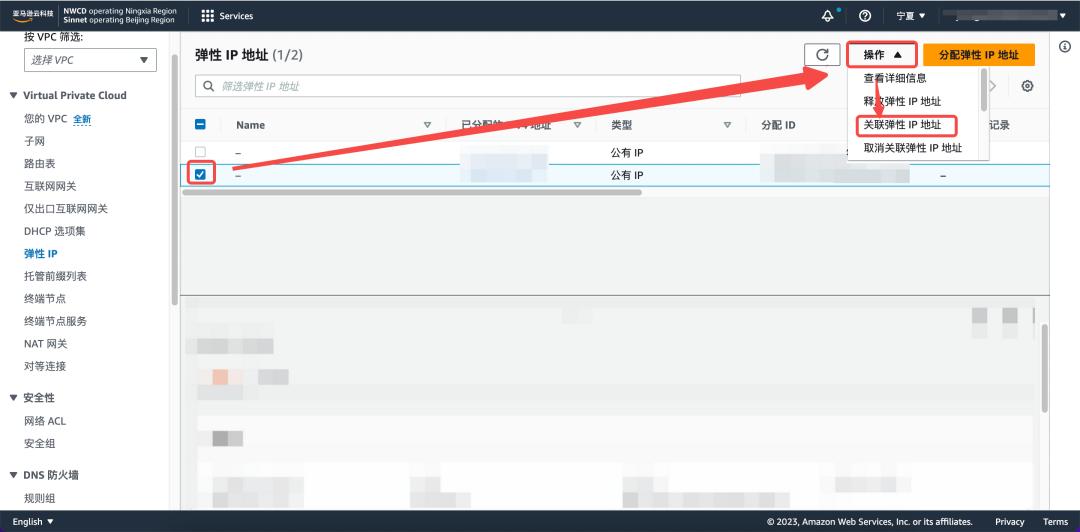Click 分配弹性 IP 地址 button
The width and height of the screenshot is (1080, 532).
pos(979,55)
